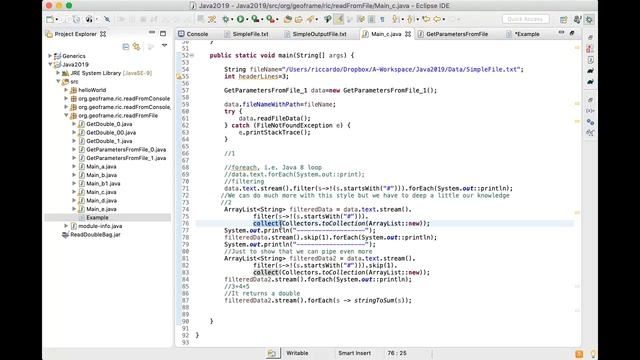This screenshot has height=360, width=640.
Task: Expand the helloWorld package
Action: click(66, 90)
